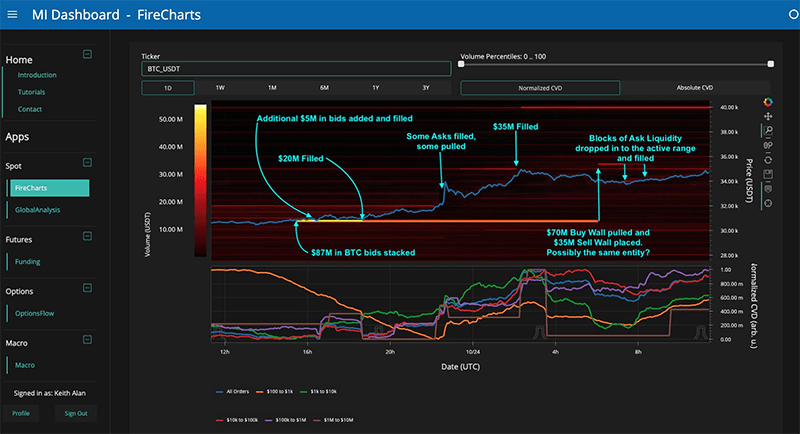Save chart using the Save icon
800x434 pixels.
coord(767,174)
